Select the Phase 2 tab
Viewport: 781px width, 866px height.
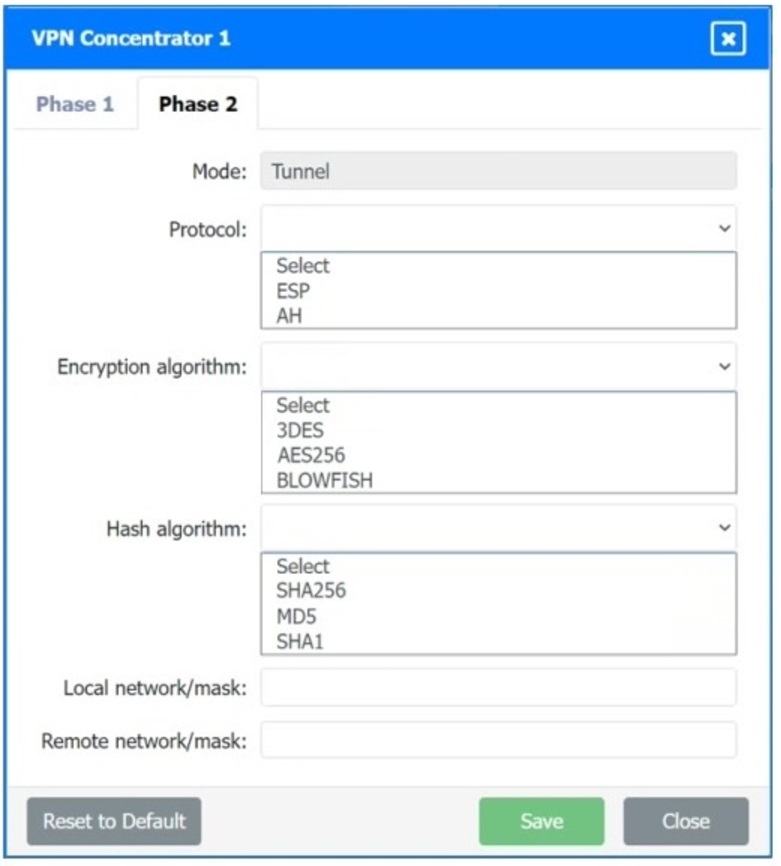click(x=196, y=104)
